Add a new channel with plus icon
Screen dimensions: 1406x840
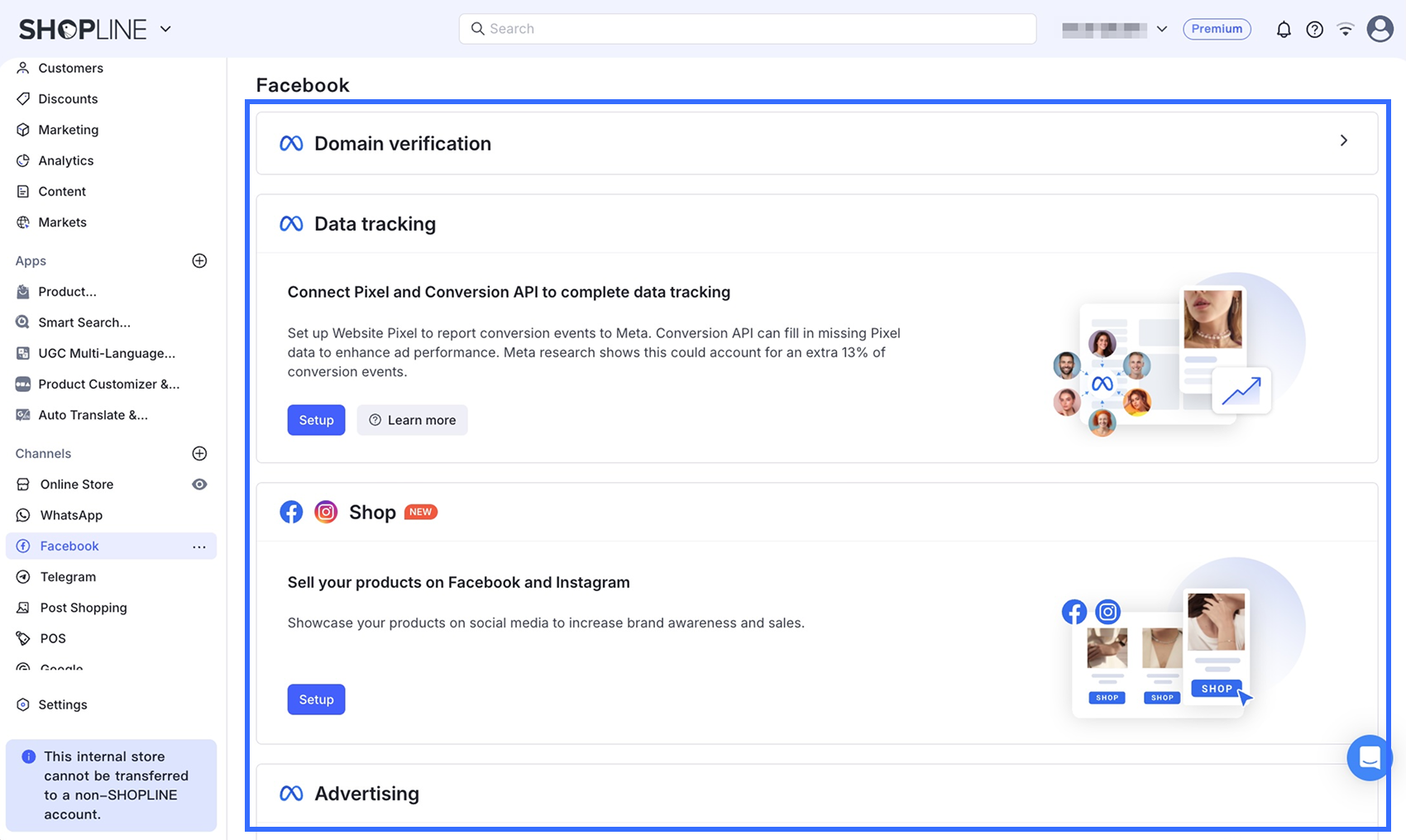[x=199, y=454]
